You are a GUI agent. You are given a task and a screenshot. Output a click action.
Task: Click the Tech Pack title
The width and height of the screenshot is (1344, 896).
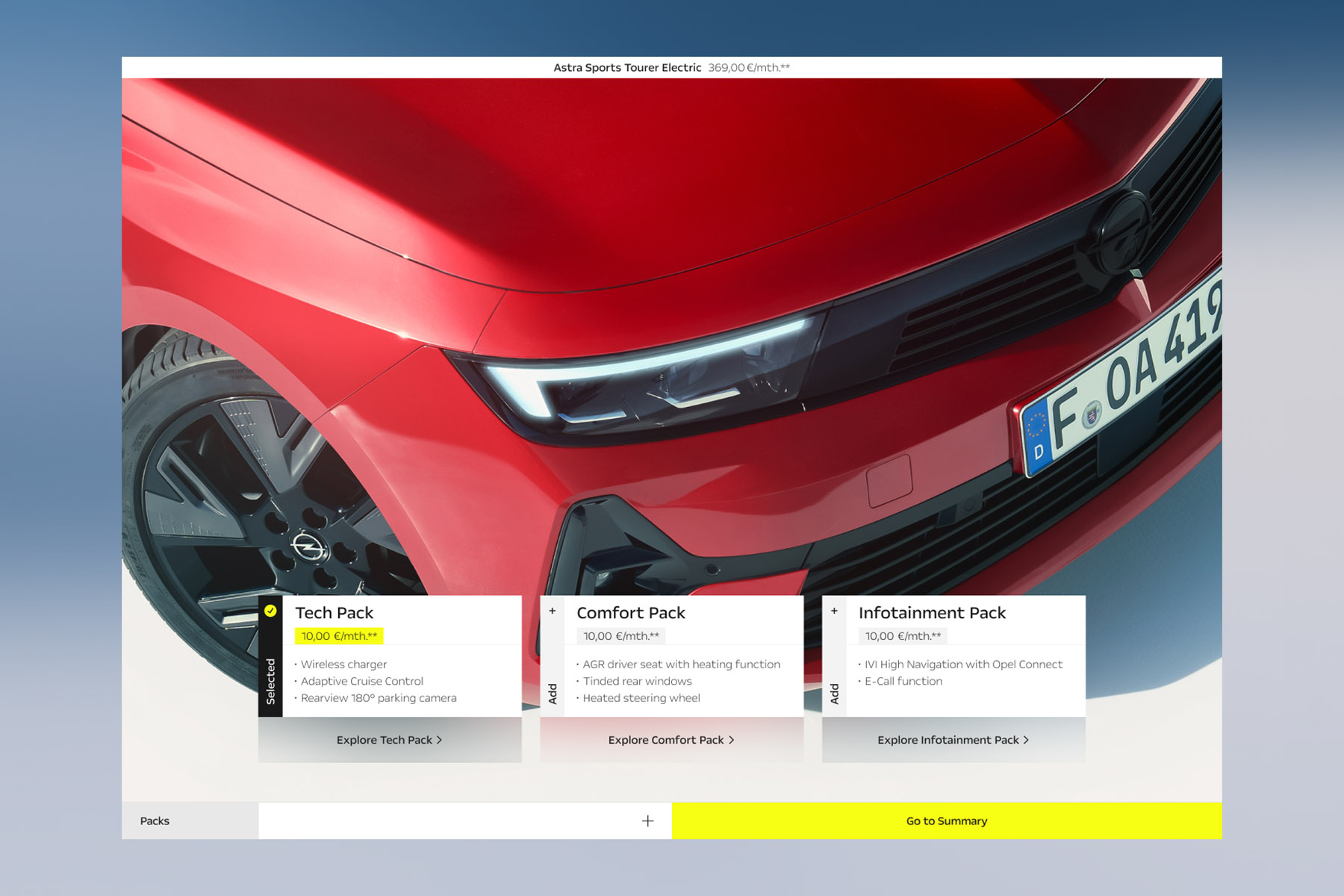pos(334,613)
